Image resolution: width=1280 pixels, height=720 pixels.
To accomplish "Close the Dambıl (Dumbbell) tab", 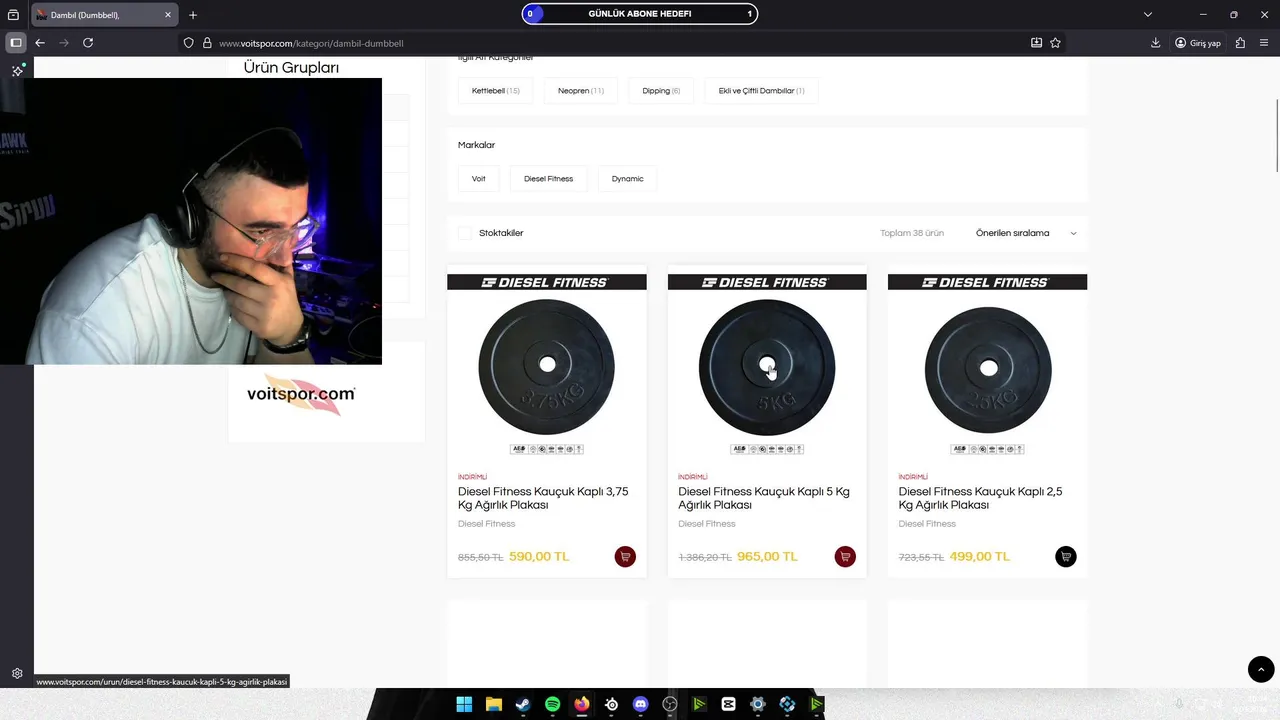I will 168,15.
